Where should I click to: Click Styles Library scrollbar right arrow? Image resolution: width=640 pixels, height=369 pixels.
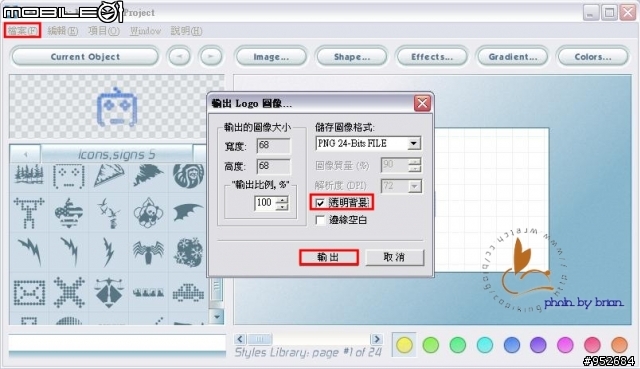tap(376, 339)
